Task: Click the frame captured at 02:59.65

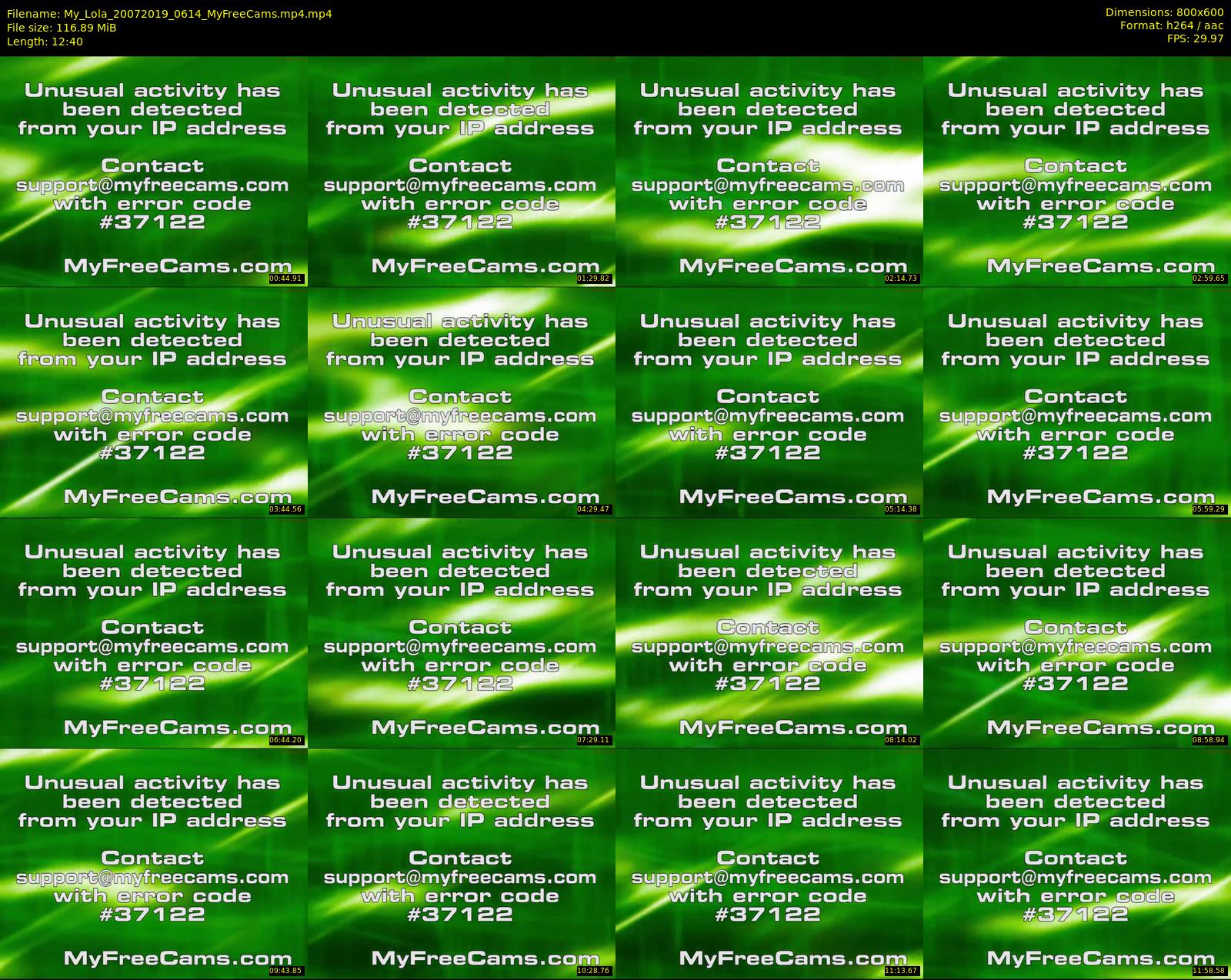Action: click(x=1077, y=171)
